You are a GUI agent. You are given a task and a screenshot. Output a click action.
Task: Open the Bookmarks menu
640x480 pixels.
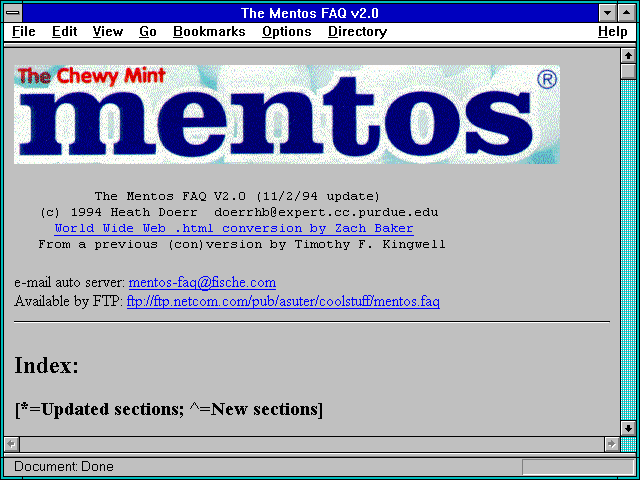pyautogui.click(x=209, y=32)
